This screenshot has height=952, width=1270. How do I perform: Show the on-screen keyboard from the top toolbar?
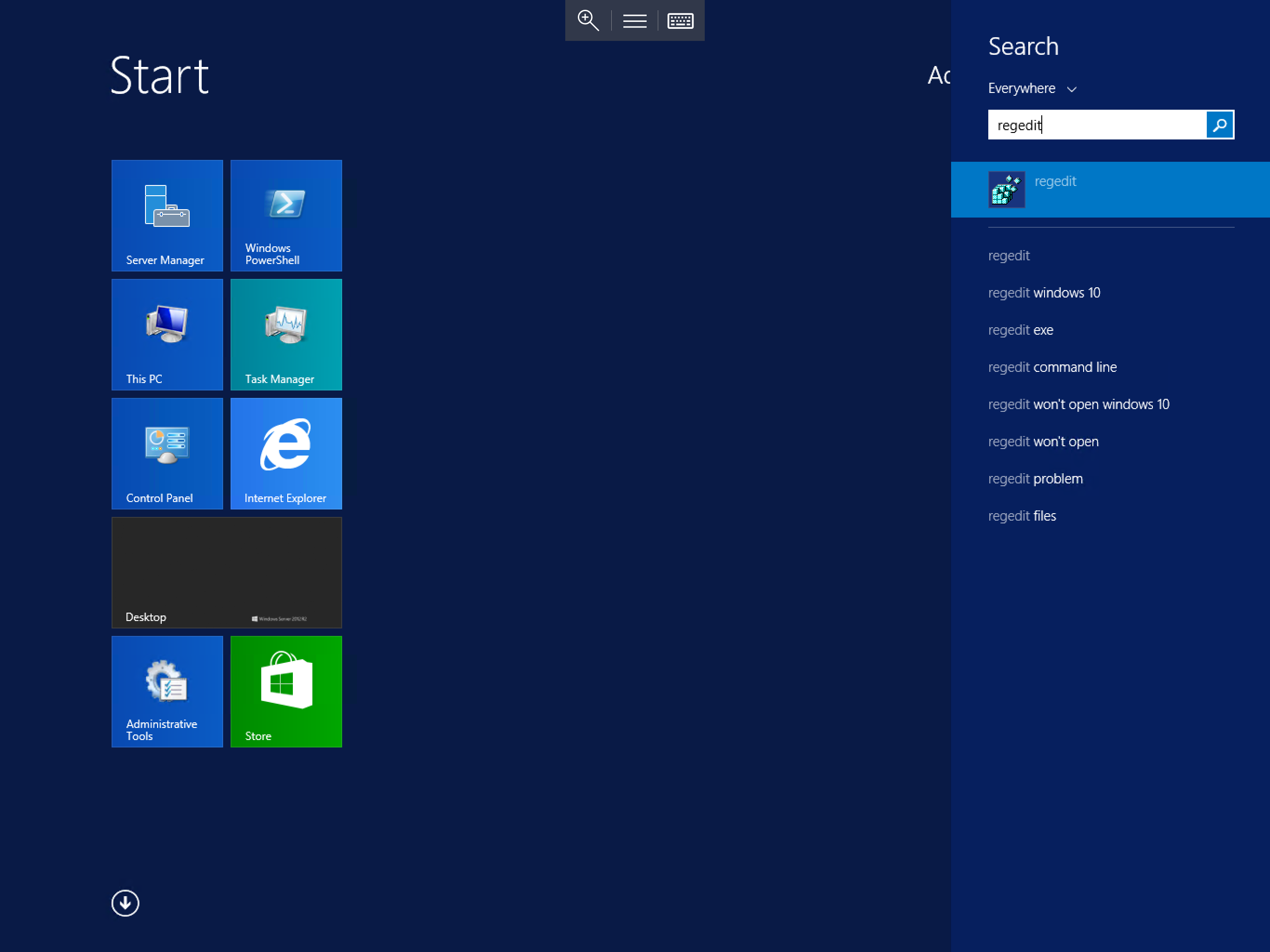click(x=681, y=21)
